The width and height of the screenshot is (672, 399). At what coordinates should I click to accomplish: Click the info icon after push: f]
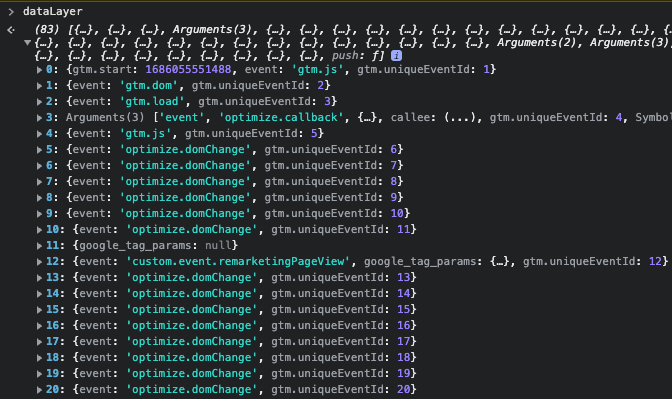coord(396,56)
